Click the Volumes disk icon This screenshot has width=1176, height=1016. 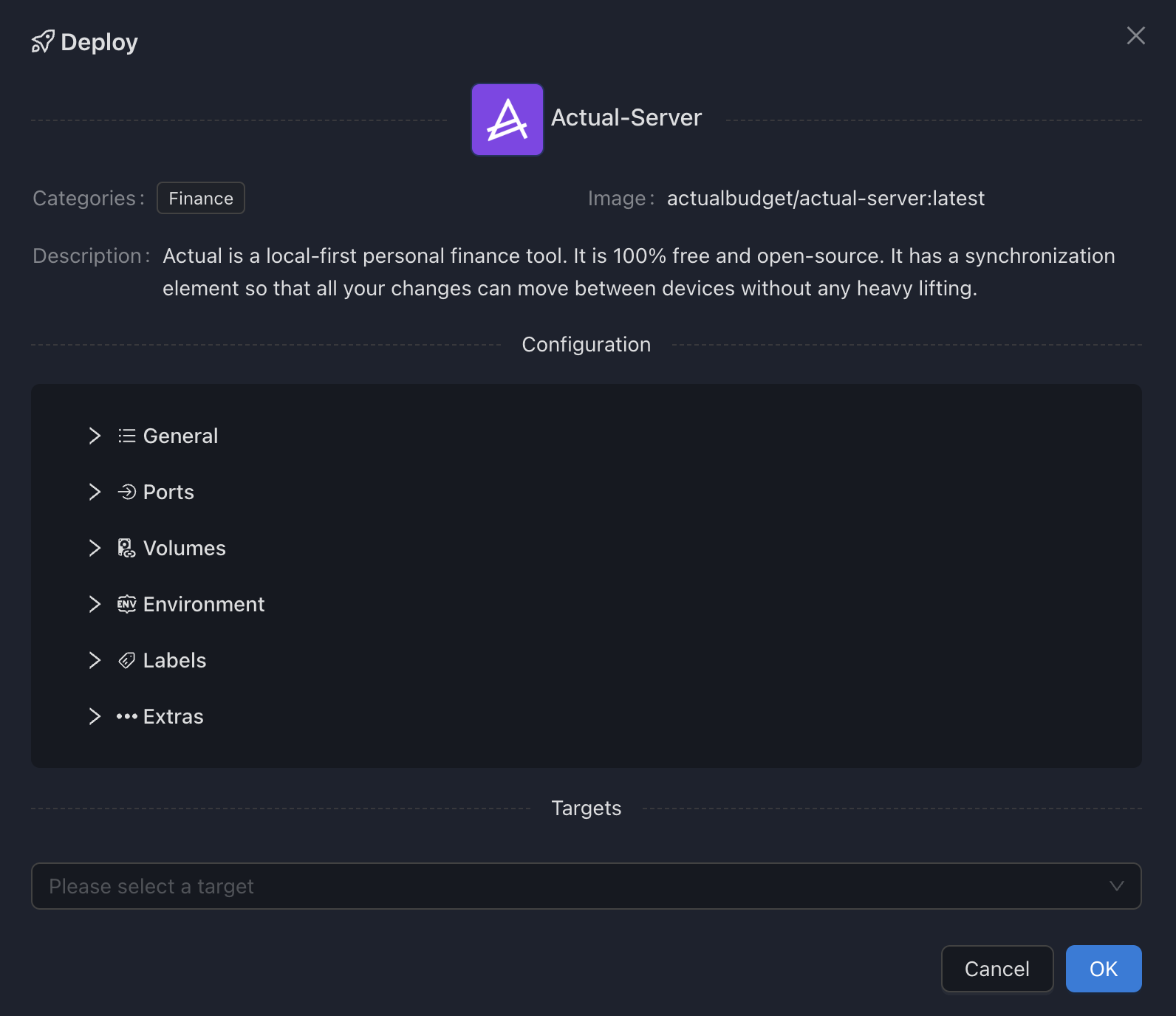point(127,548)
